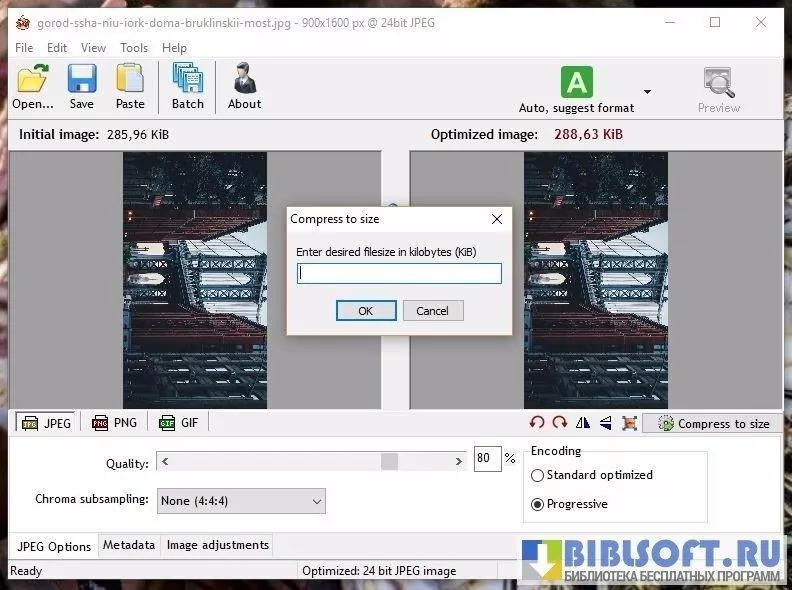Flip the image horizontally
This screenshot has height=590, width=792.
tap(583, 423)
